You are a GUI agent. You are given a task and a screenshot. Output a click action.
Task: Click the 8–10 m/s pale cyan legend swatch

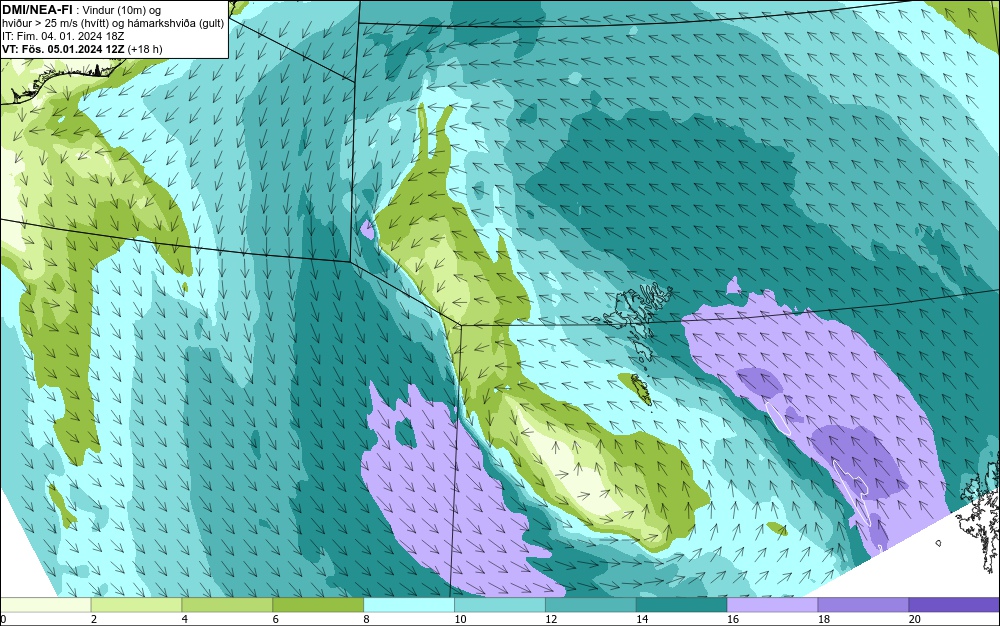coord(409,604)
